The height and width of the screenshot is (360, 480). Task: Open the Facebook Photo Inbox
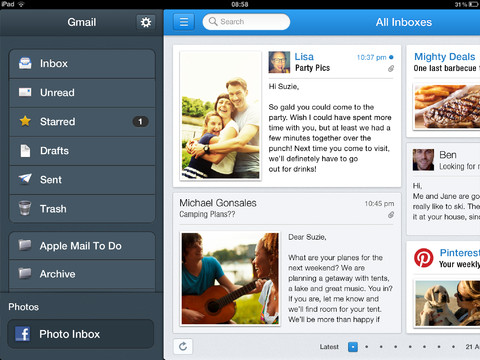(81, 334)
